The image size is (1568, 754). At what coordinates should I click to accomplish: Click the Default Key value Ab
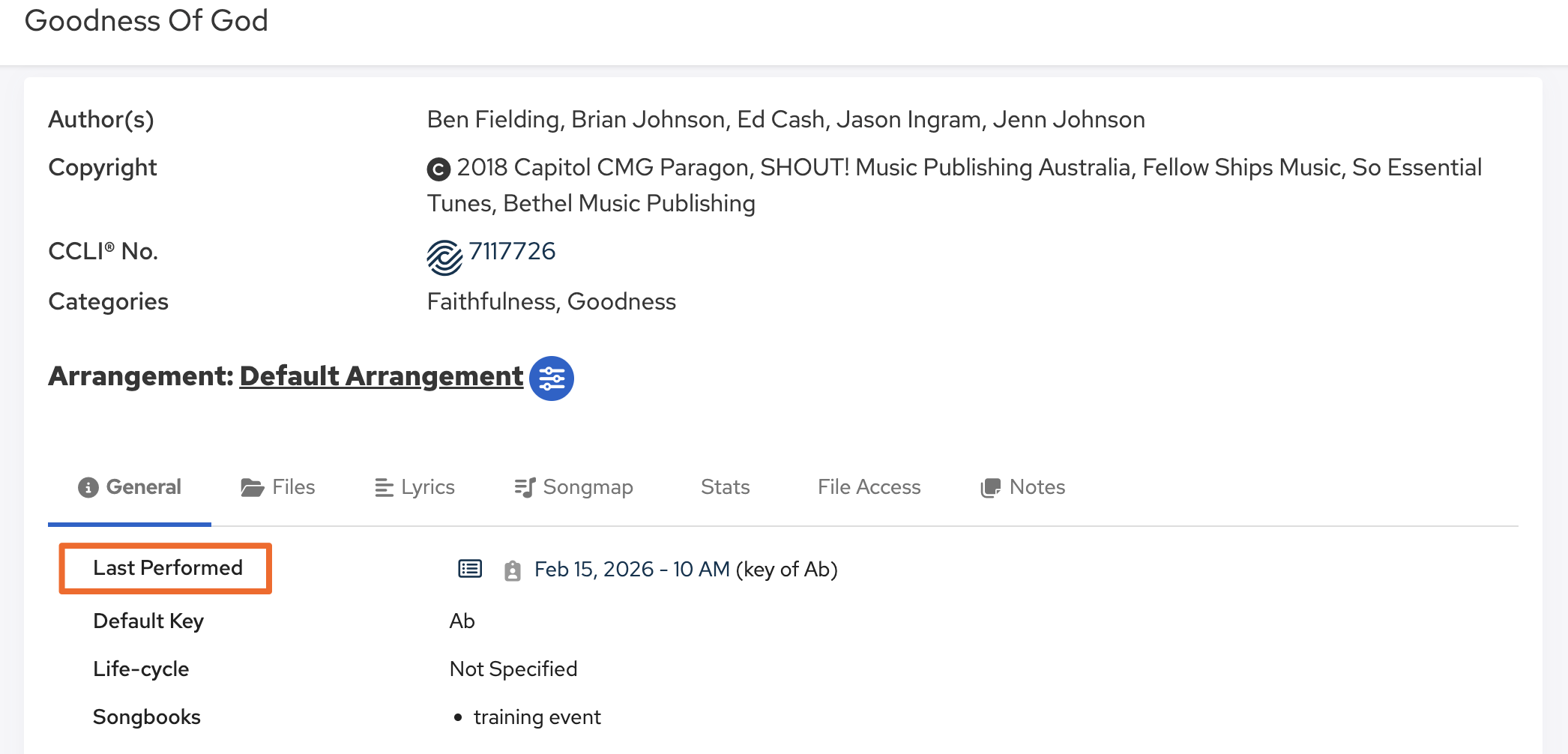coord(462,621)
